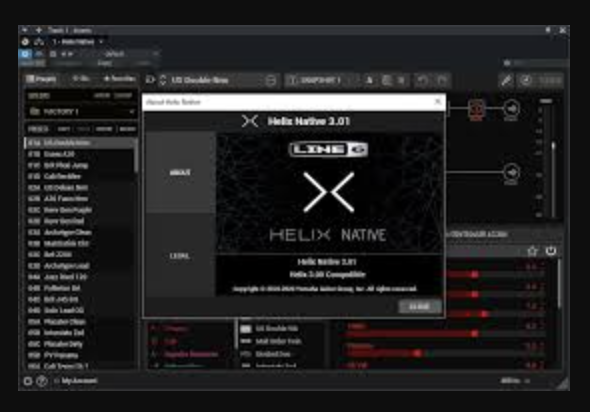The height and width of the screenshot is (412, 590).
Task: Select preset 01A US Double Nrm
Action: (x=80, y=143)
